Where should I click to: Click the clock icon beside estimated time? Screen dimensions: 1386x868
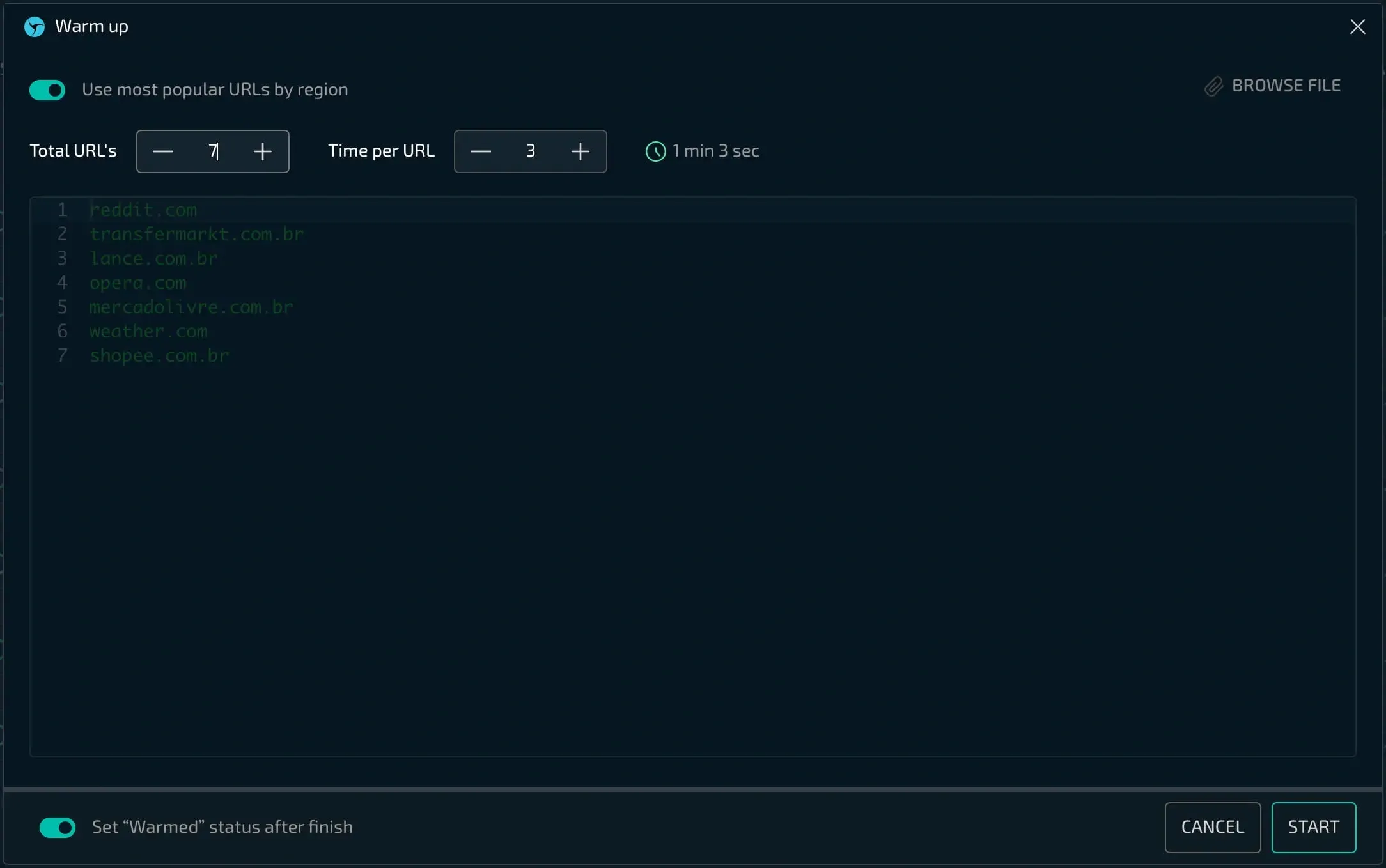click(656, 151)
